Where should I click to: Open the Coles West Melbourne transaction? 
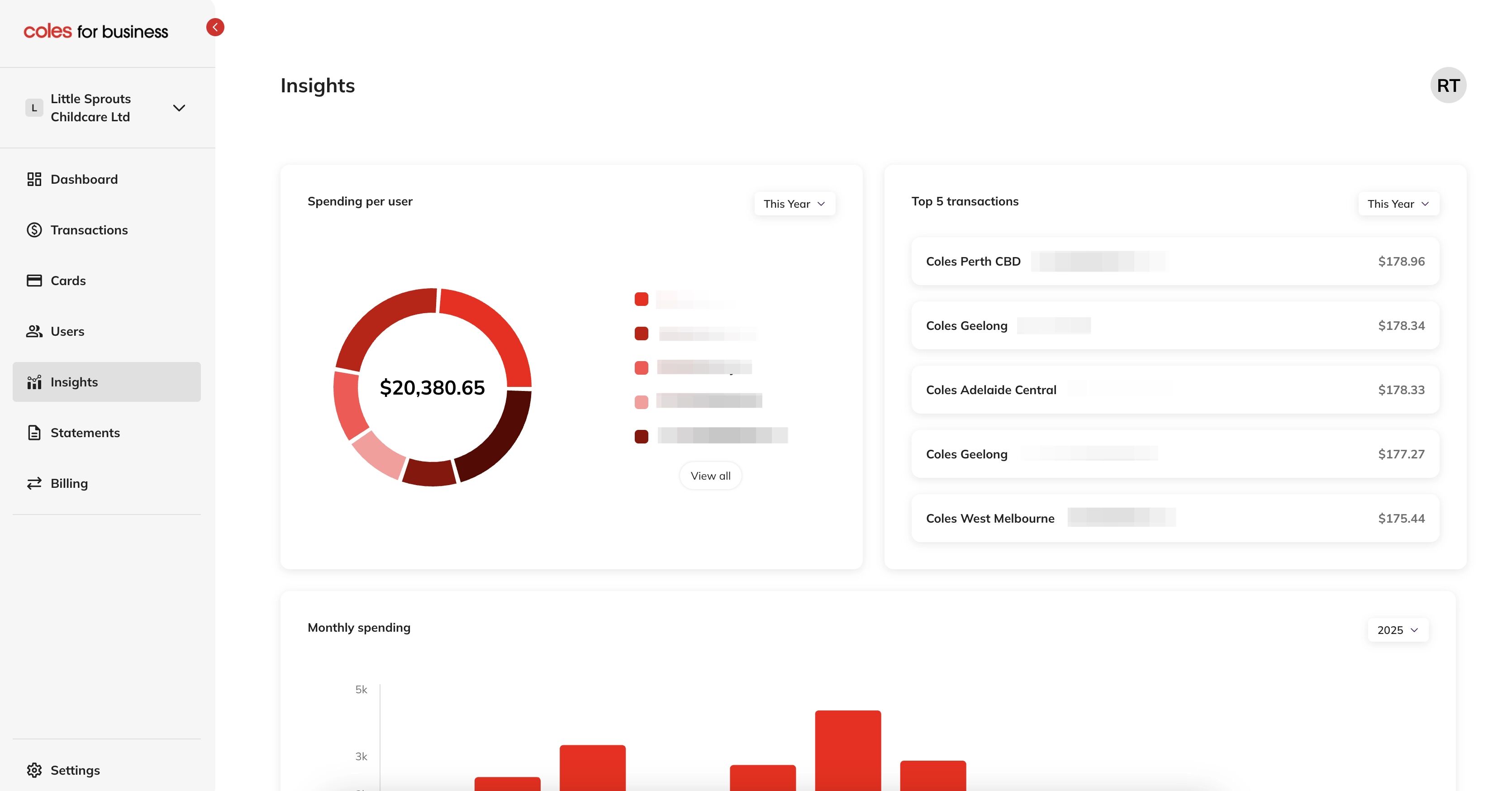point(1175,518)
